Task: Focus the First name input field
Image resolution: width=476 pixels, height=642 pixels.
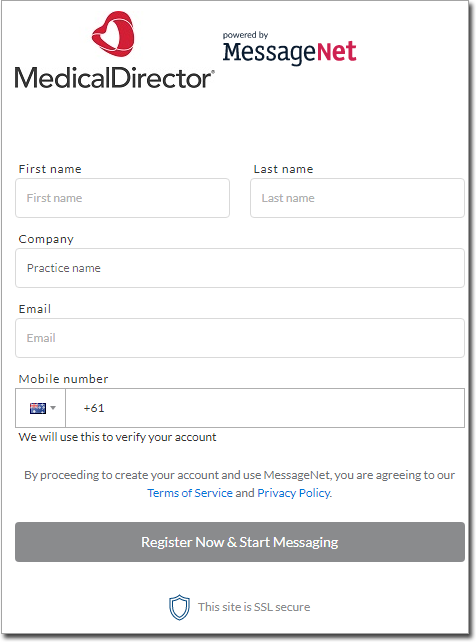Action: [x=122, y=198]
